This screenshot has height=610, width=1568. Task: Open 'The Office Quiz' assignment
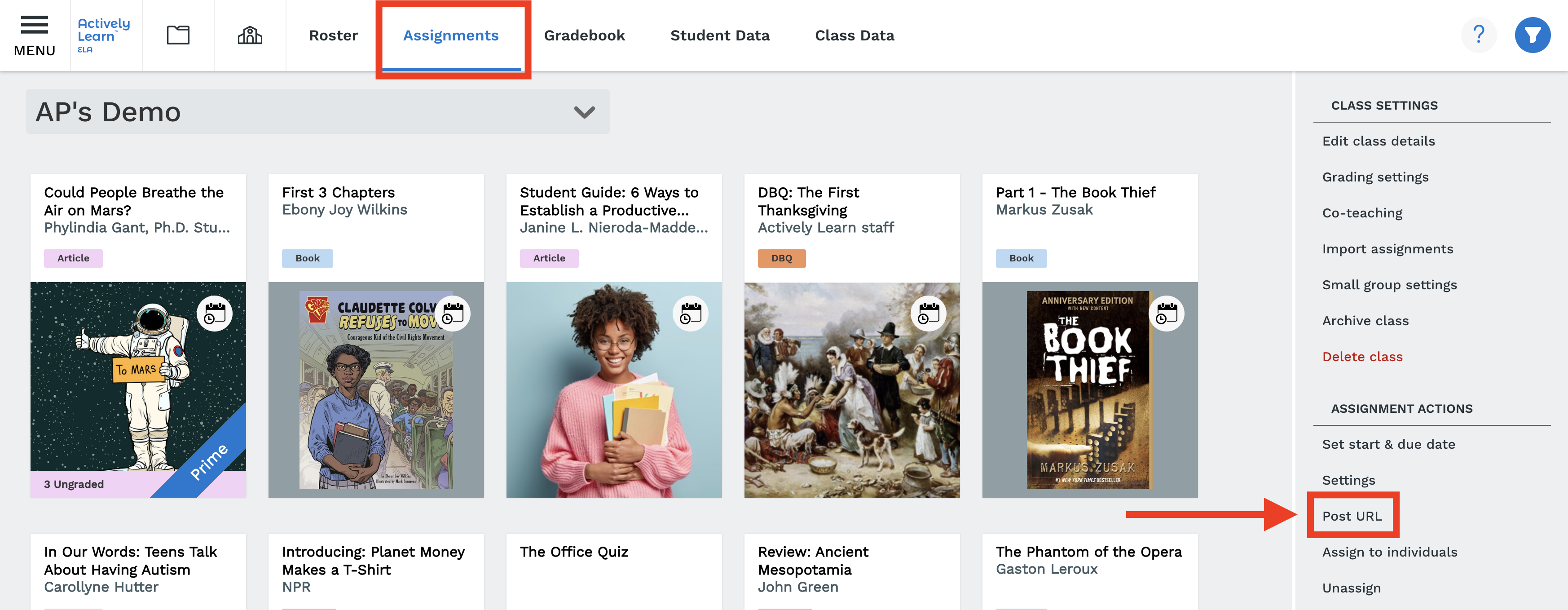tap(573, 552)
